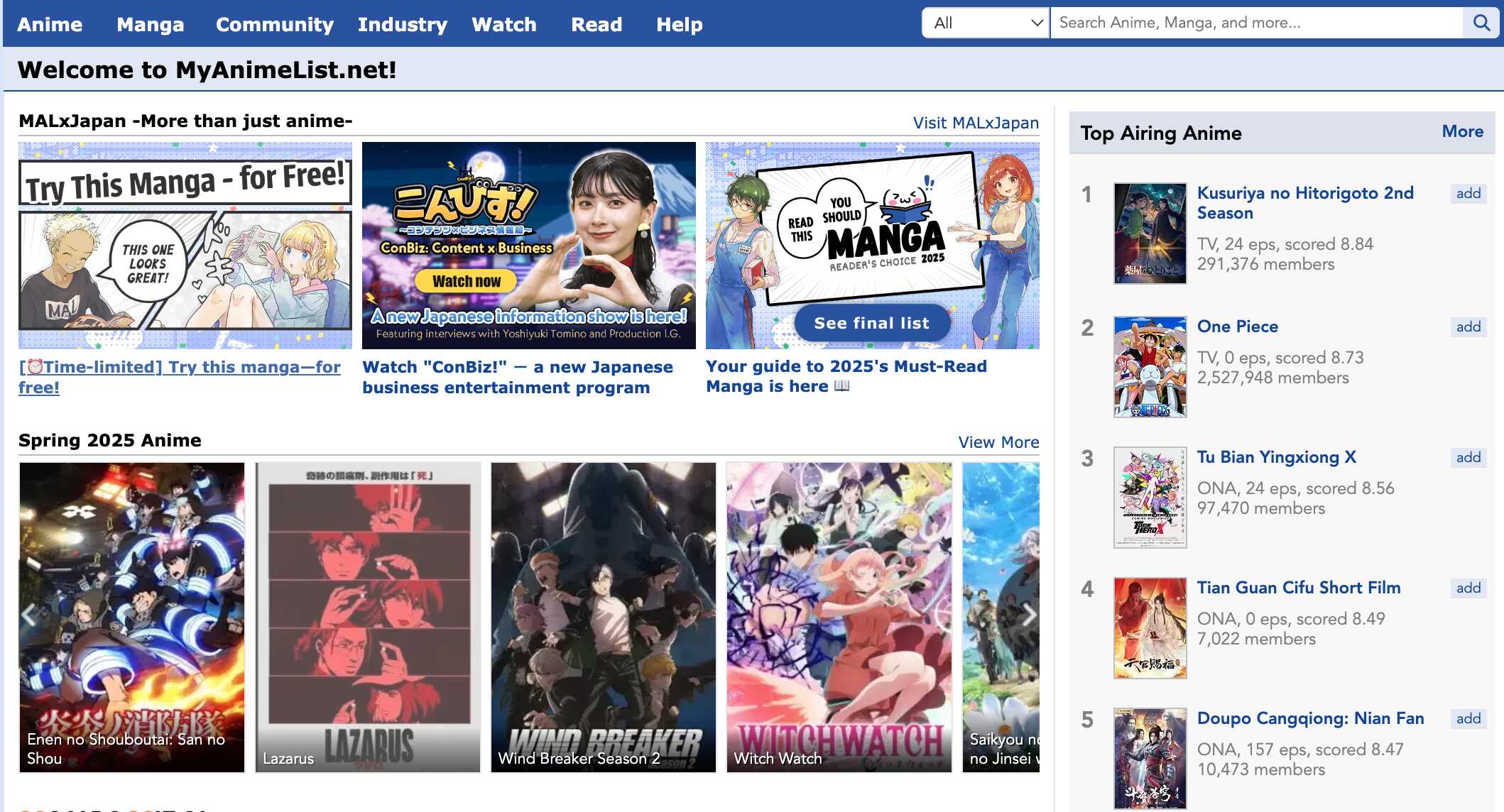Add Doupo Cangqiong: Nian Fan to list

coord(1468,718)
